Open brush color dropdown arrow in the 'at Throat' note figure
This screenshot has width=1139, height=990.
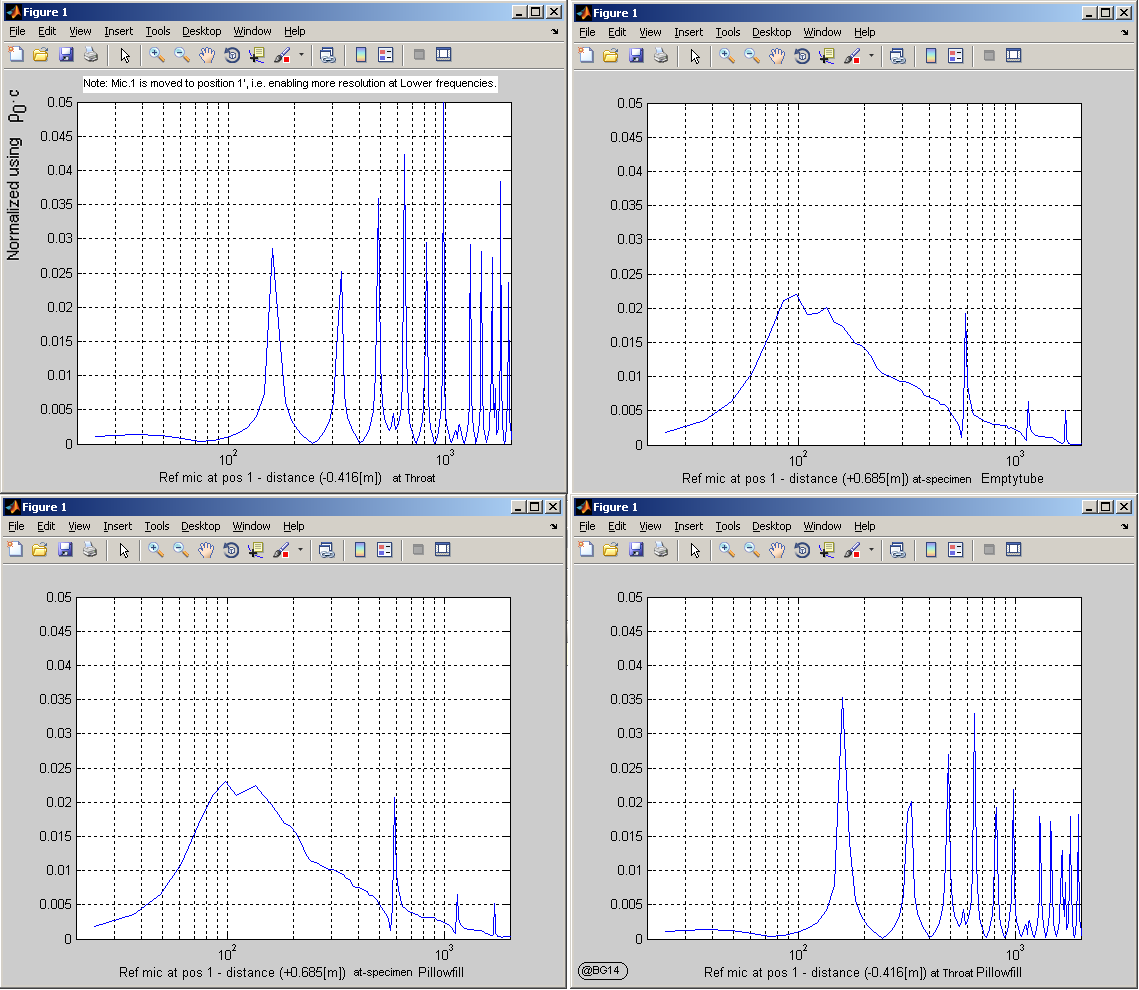pyautogui.click(x=301, y=54)
